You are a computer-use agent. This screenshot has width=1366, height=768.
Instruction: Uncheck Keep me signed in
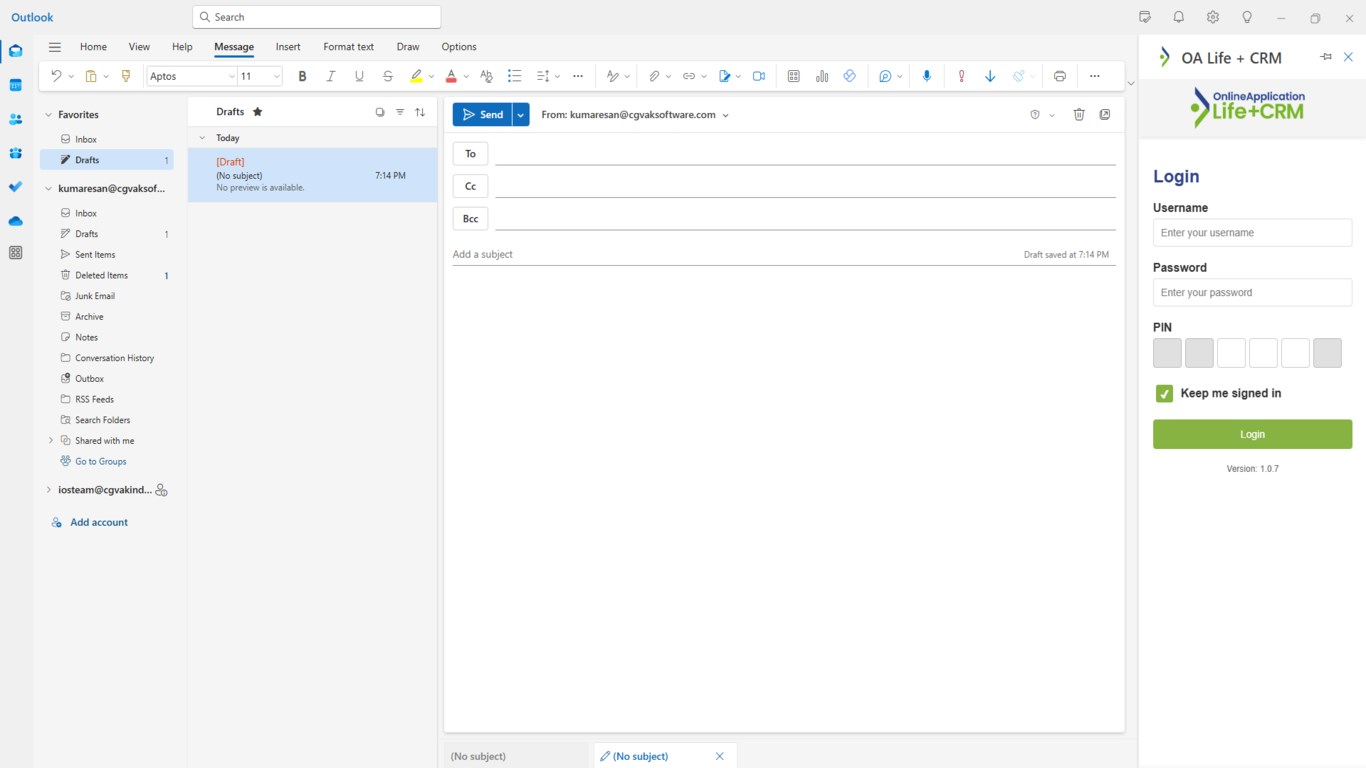click(1164, 394)
